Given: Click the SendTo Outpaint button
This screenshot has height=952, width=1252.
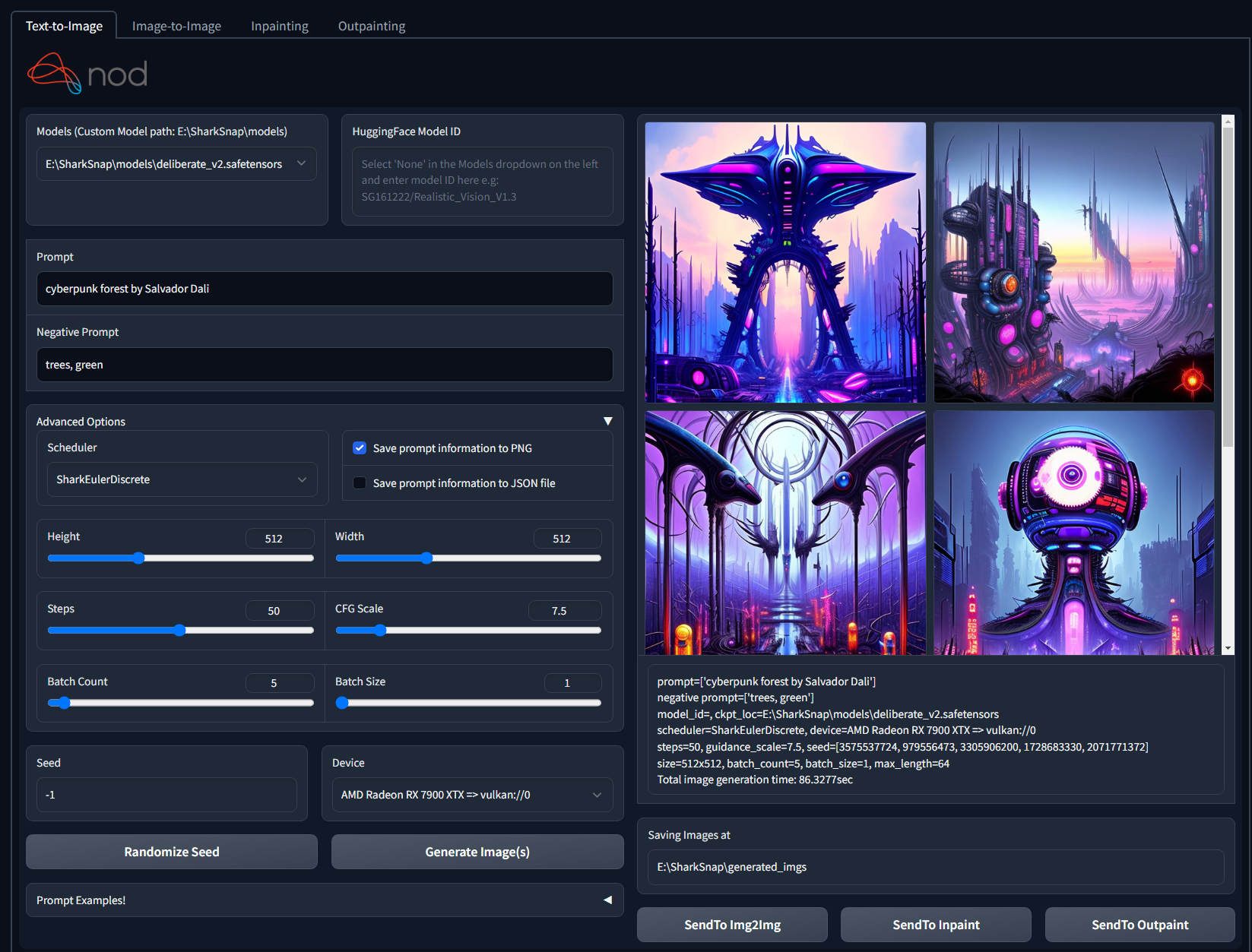Looking at the screenshot, I should tap(1139, 925).
